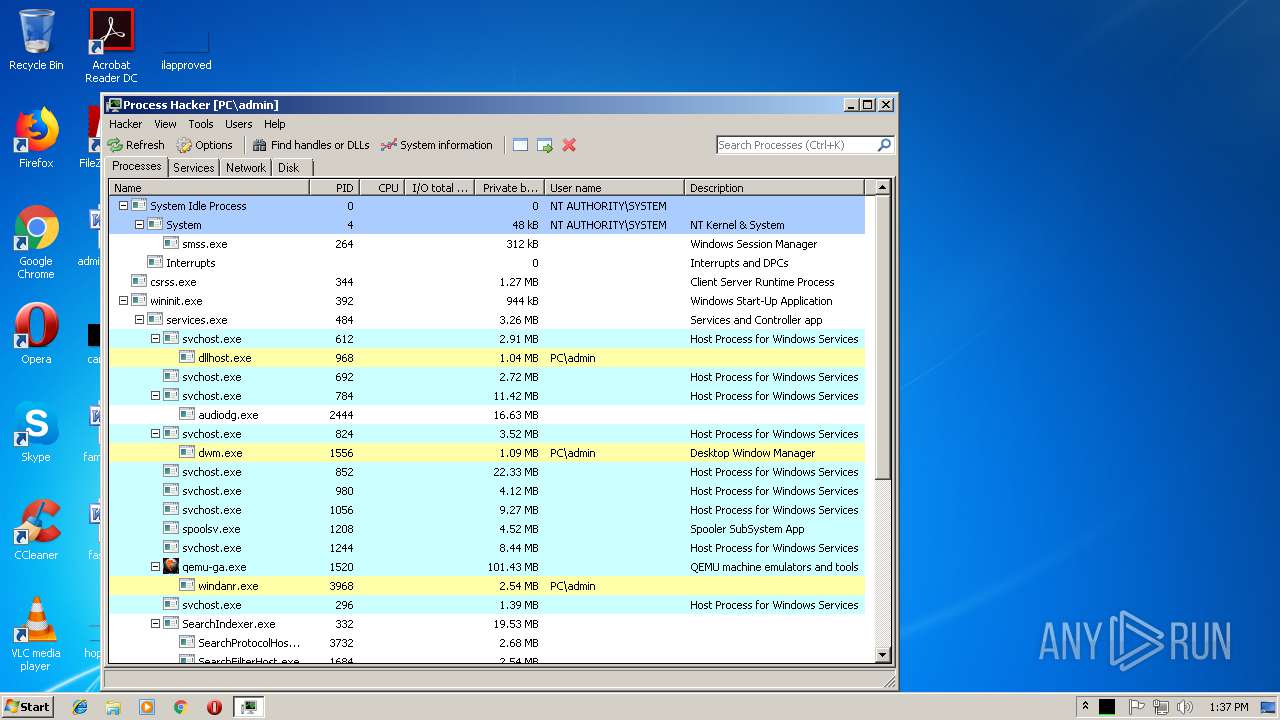The width and height of the screenshot is (1280, 720).
Task: Click the qemu-ga.exe process icon
Action: pyautogui.click(x=171, y=567)
